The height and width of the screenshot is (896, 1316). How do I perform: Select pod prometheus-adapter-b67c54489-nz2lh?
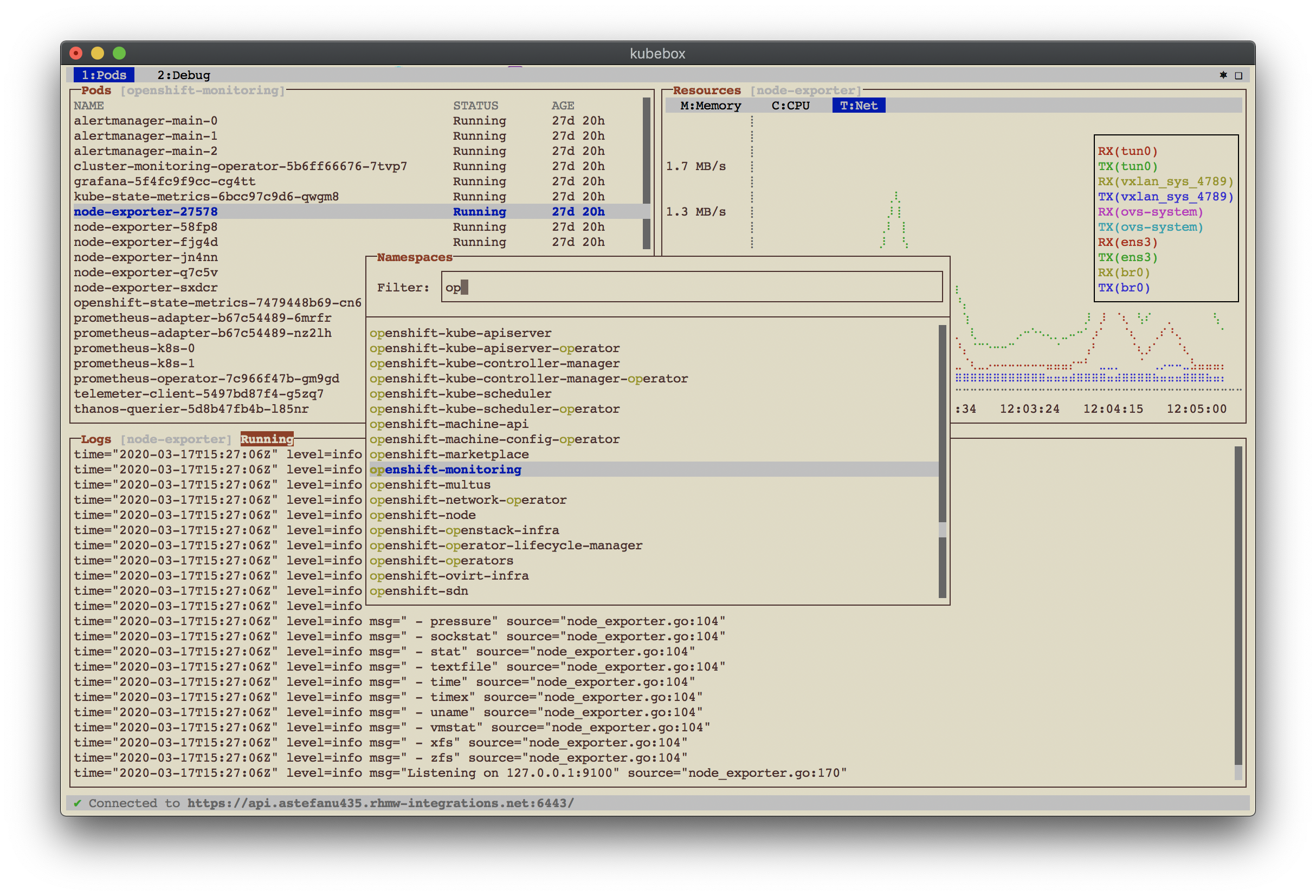pyautogui.click(x=202, y=333)
